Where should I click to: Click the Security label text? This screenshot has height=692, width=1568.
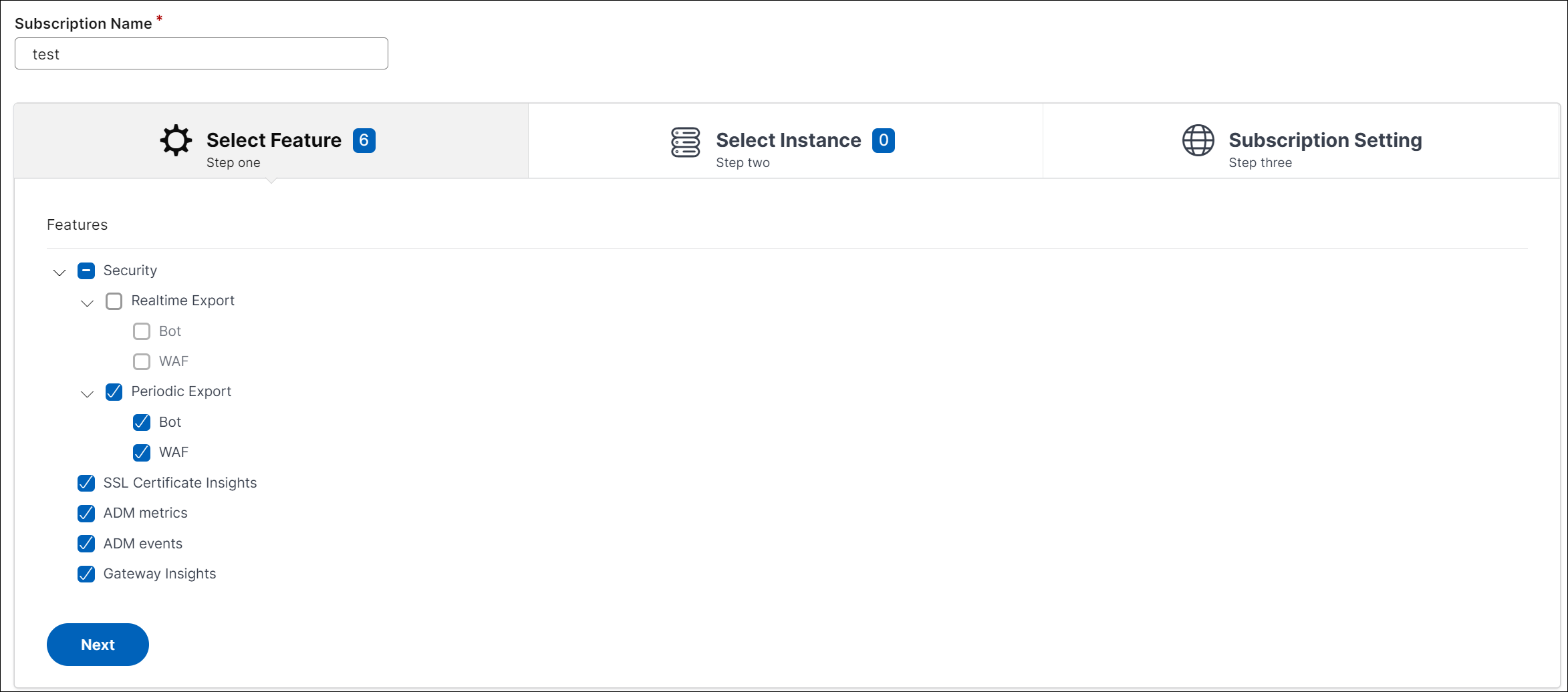coord(130,271)
